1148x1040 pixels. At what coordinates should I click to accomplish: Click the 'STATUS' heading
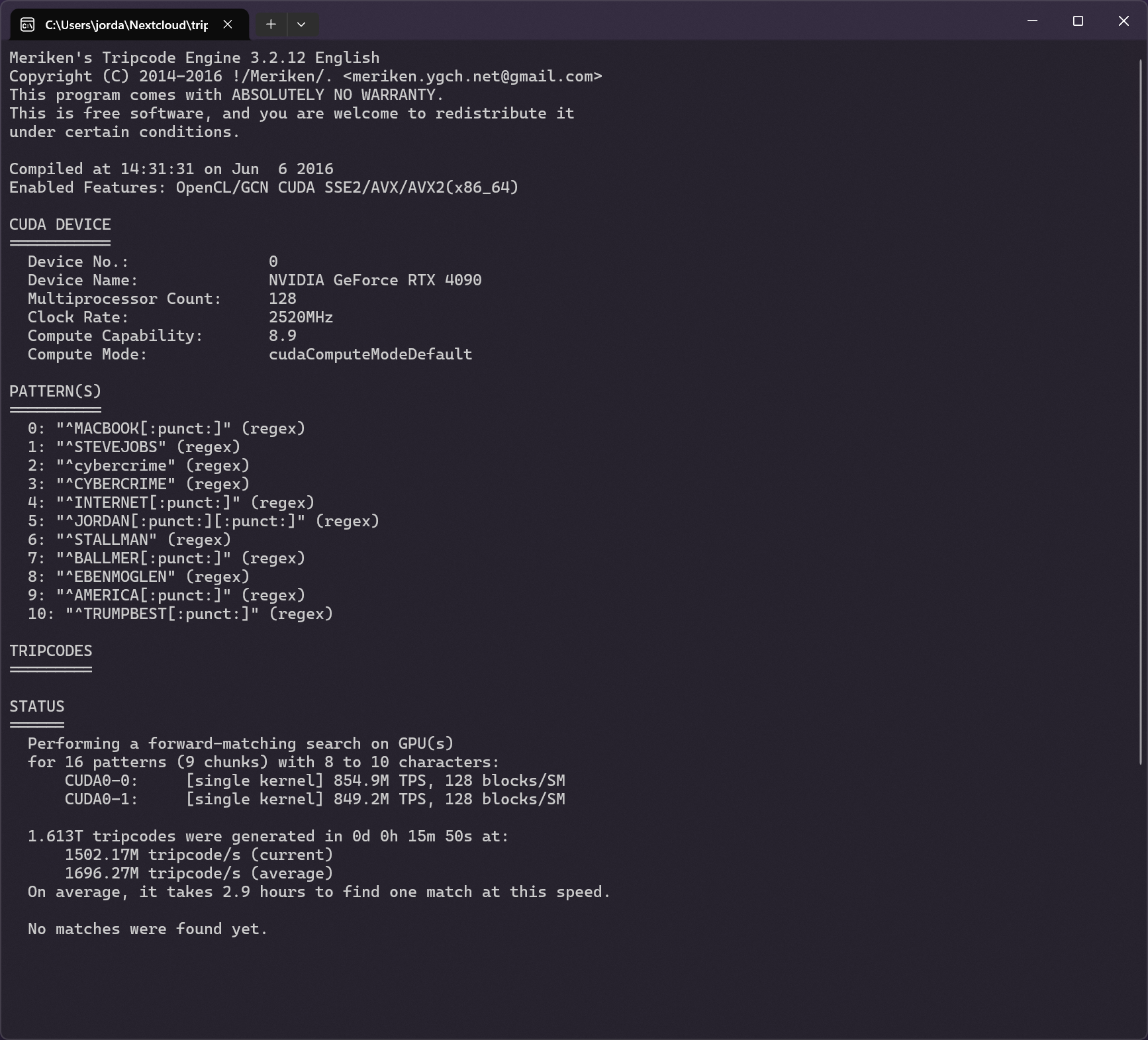[x=37, y=707]
